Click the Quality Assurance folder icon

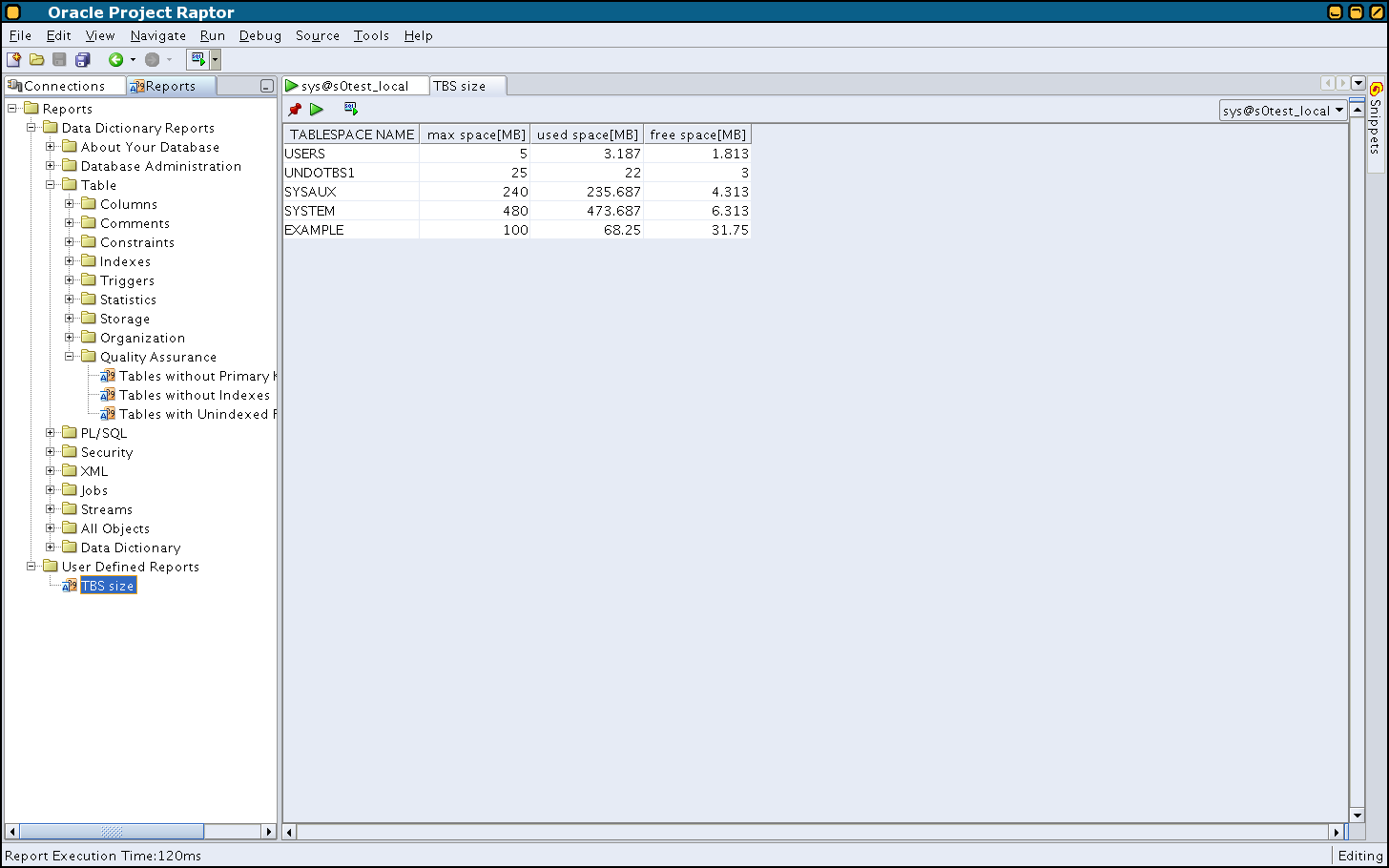pyautogui.click(x=89, y=356)
